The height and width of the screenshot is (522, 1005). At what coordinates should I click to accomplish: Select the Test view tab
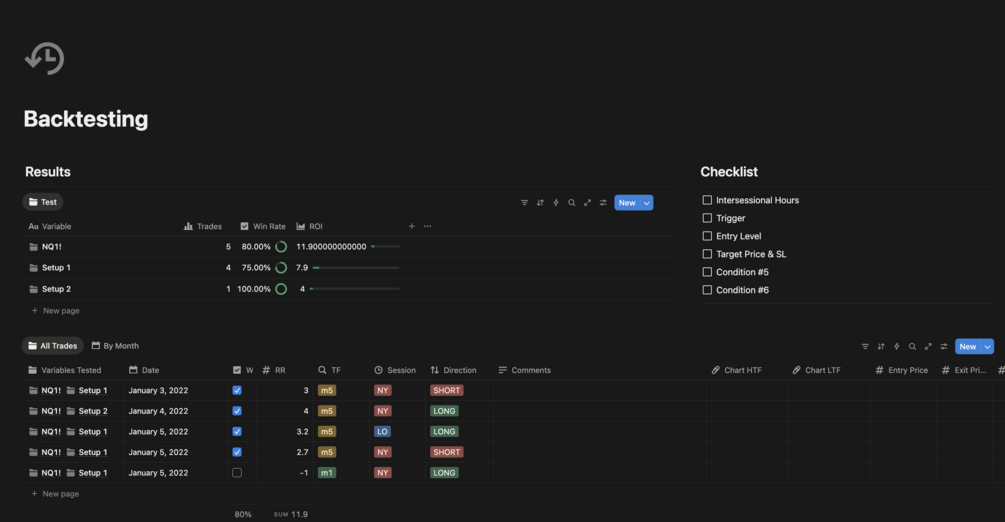[x=42, y=202]
